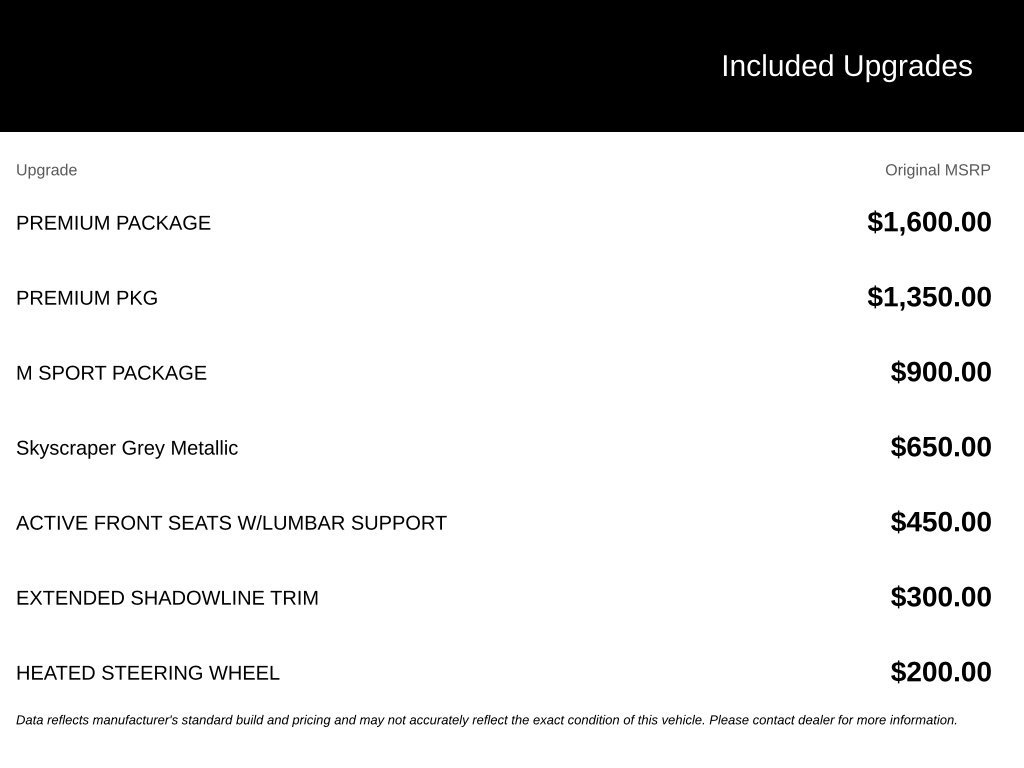Click 'Please contact dealer for more information'

833,720
